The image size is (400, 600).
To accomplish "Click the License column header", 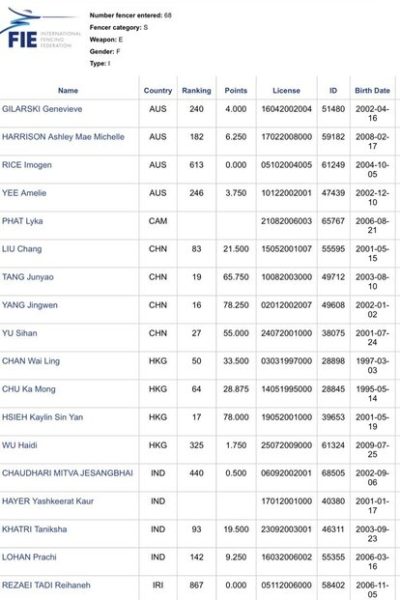I will pos(286,91).
